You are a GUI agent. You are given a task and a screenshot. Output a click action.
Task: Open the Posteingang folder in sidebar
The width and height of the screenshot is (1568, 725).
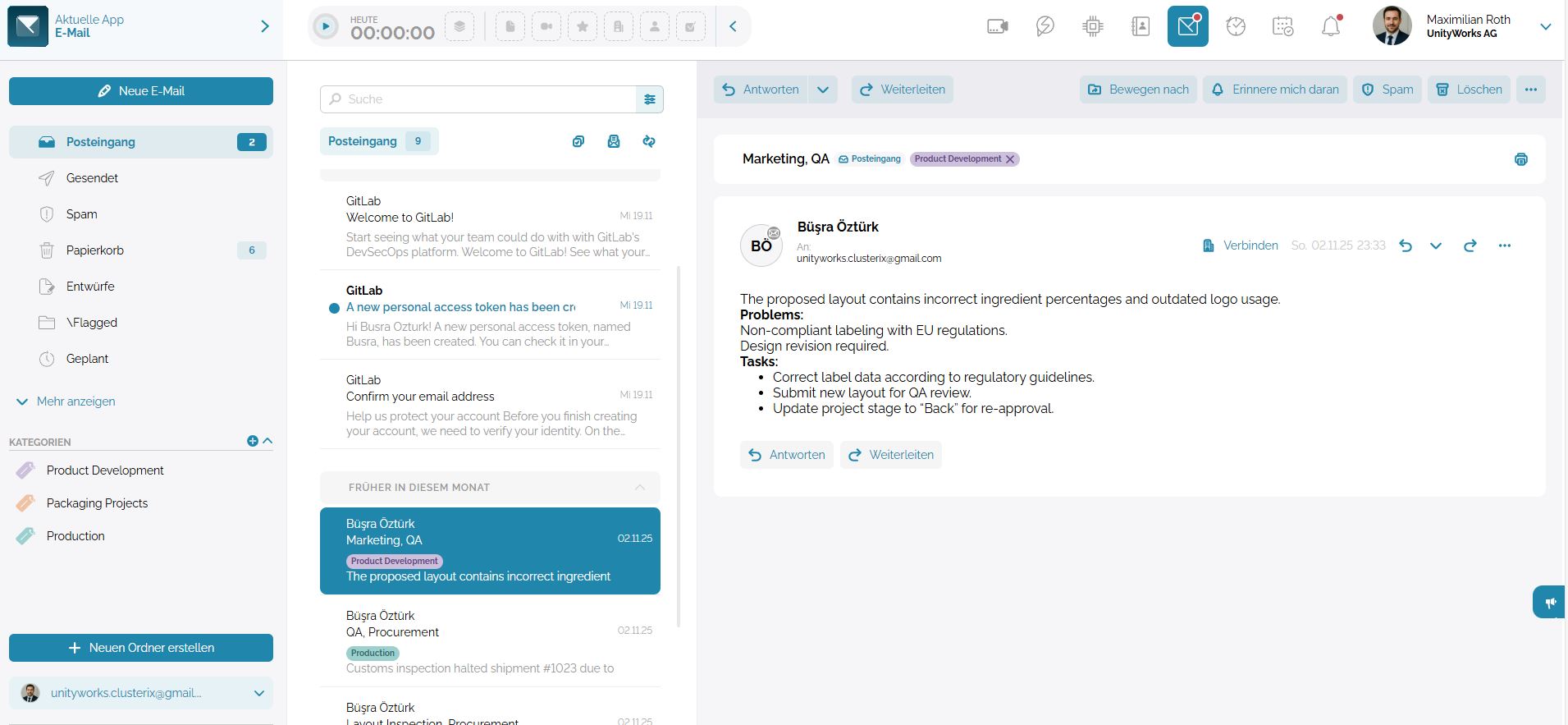coord(141,142)
